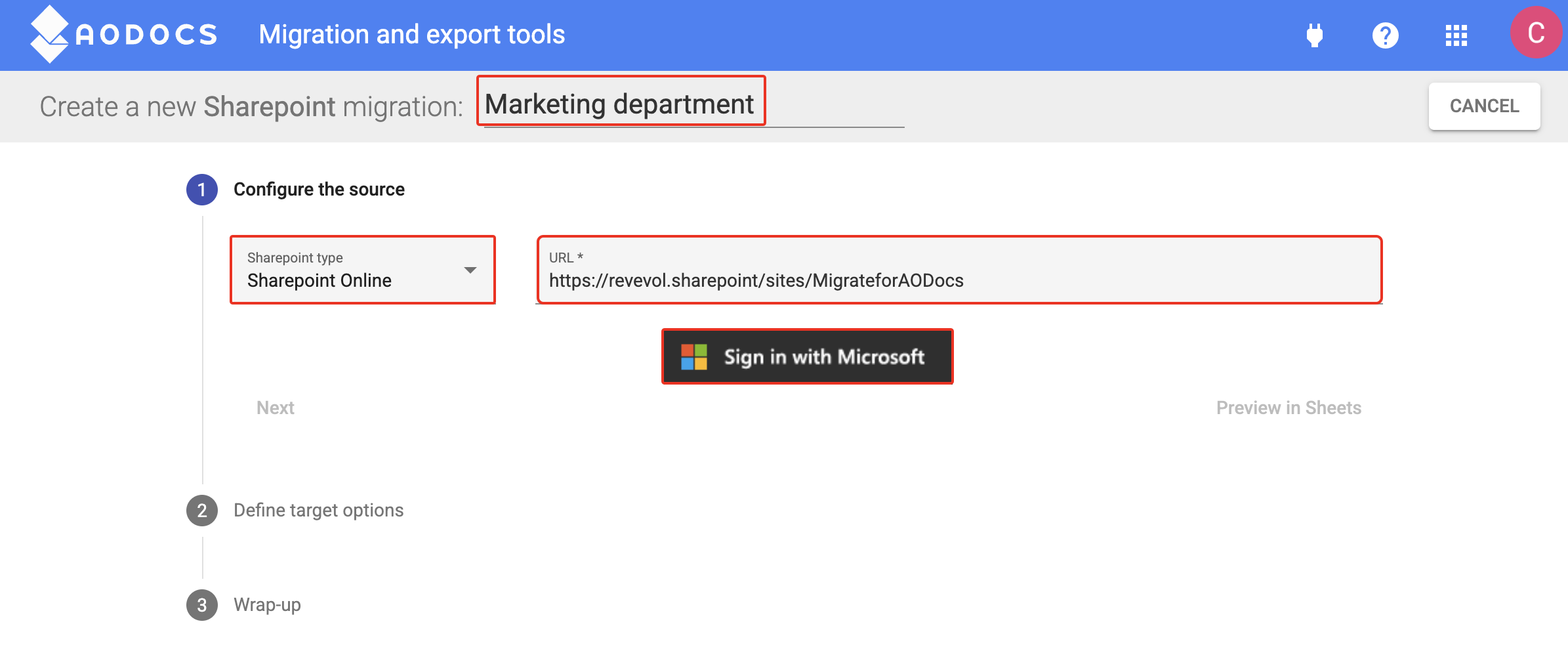Click Preview in Sheets
The height and width of the screenshot is (651, 1568).
click(x=1289, y=408)
